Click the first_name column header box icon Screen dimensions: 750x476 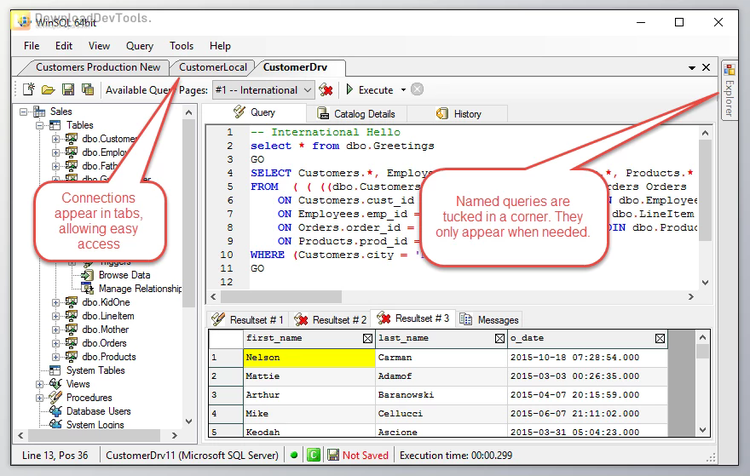pos(367,339)
